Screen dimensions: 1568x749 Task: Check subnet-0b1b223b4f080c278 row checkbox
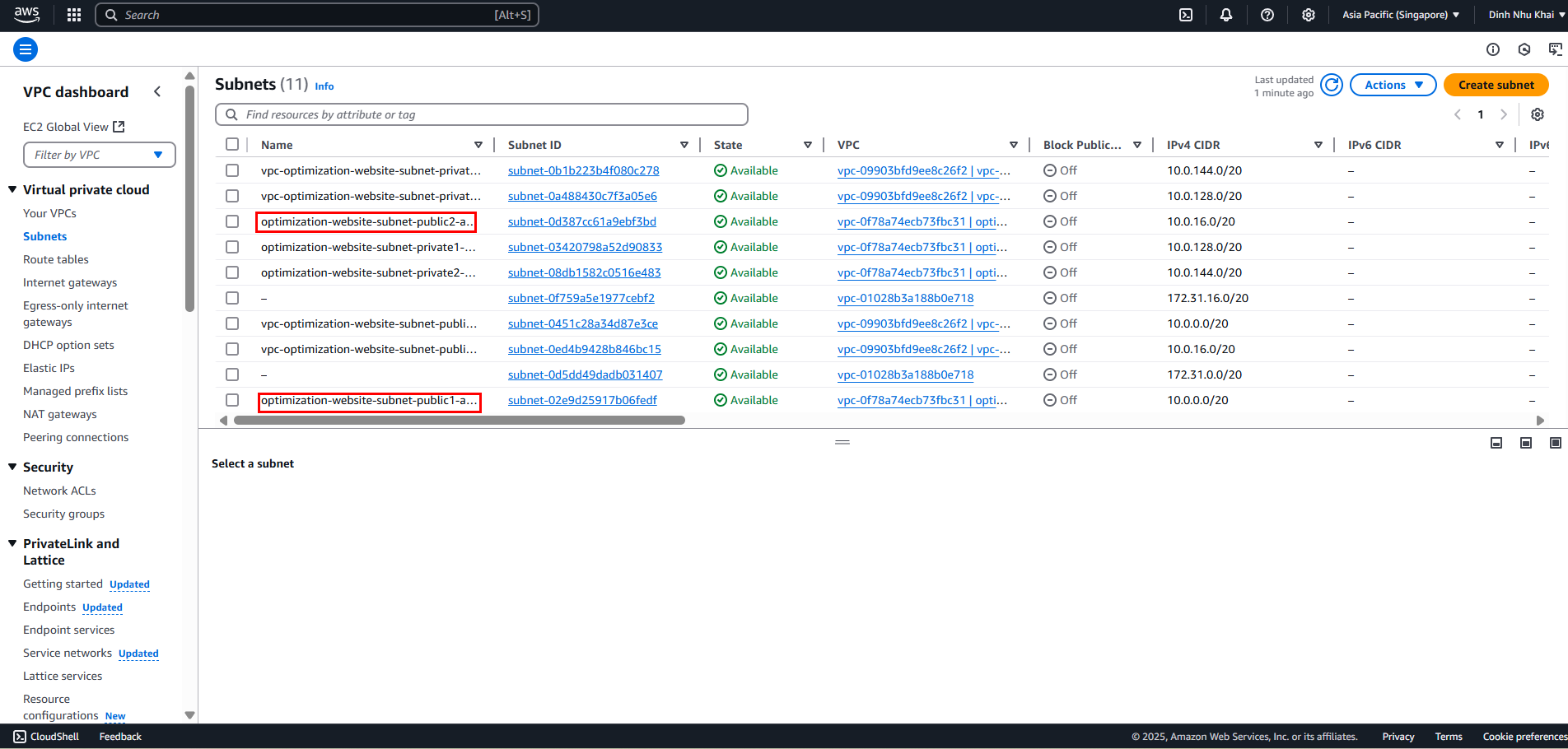pos(232,170)
